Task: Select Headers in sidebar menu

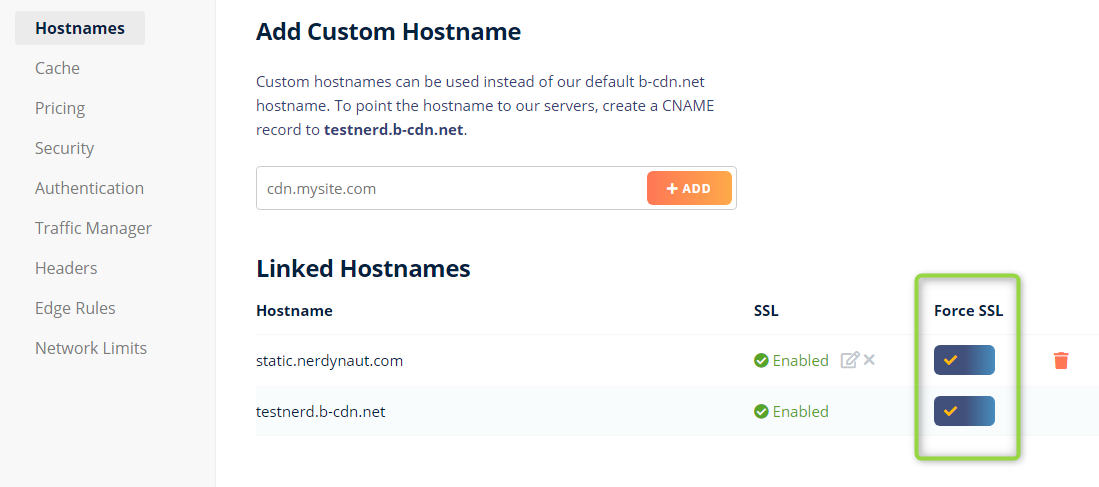Action: (66, 268)
